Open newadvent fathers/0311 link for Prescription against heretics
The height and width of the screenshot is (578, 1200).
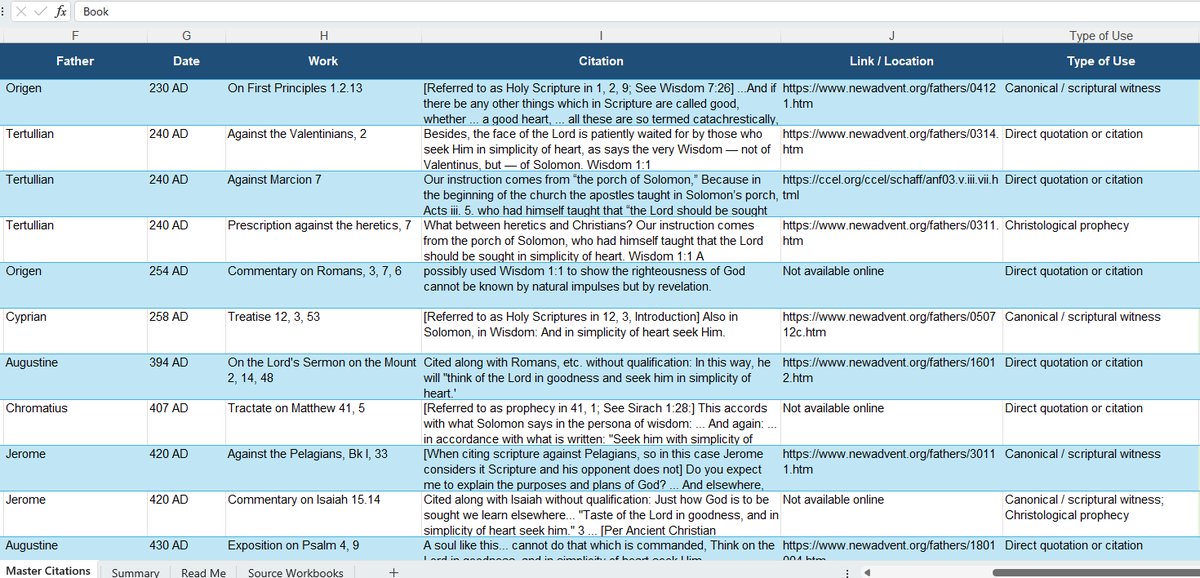[x=890, y=233]
